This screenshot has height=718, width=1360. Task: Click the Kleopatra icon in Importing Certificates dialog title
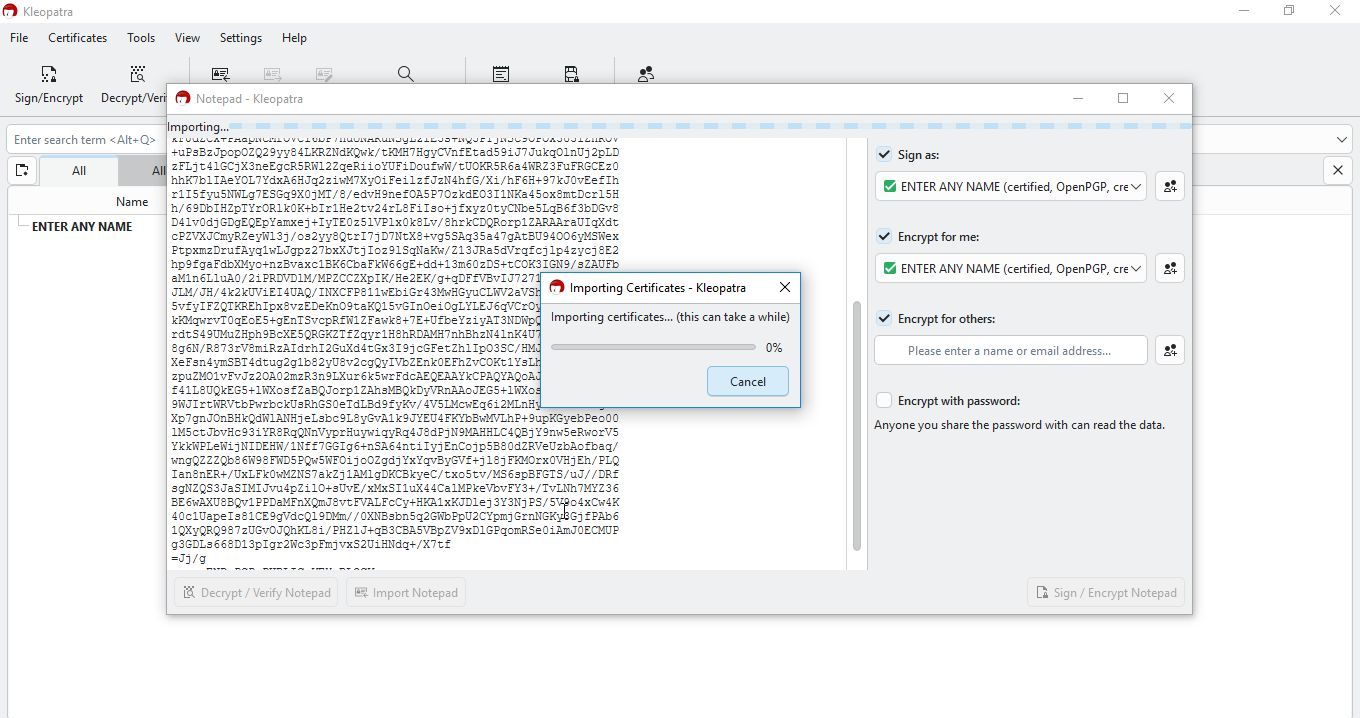(x=557, y=288)
